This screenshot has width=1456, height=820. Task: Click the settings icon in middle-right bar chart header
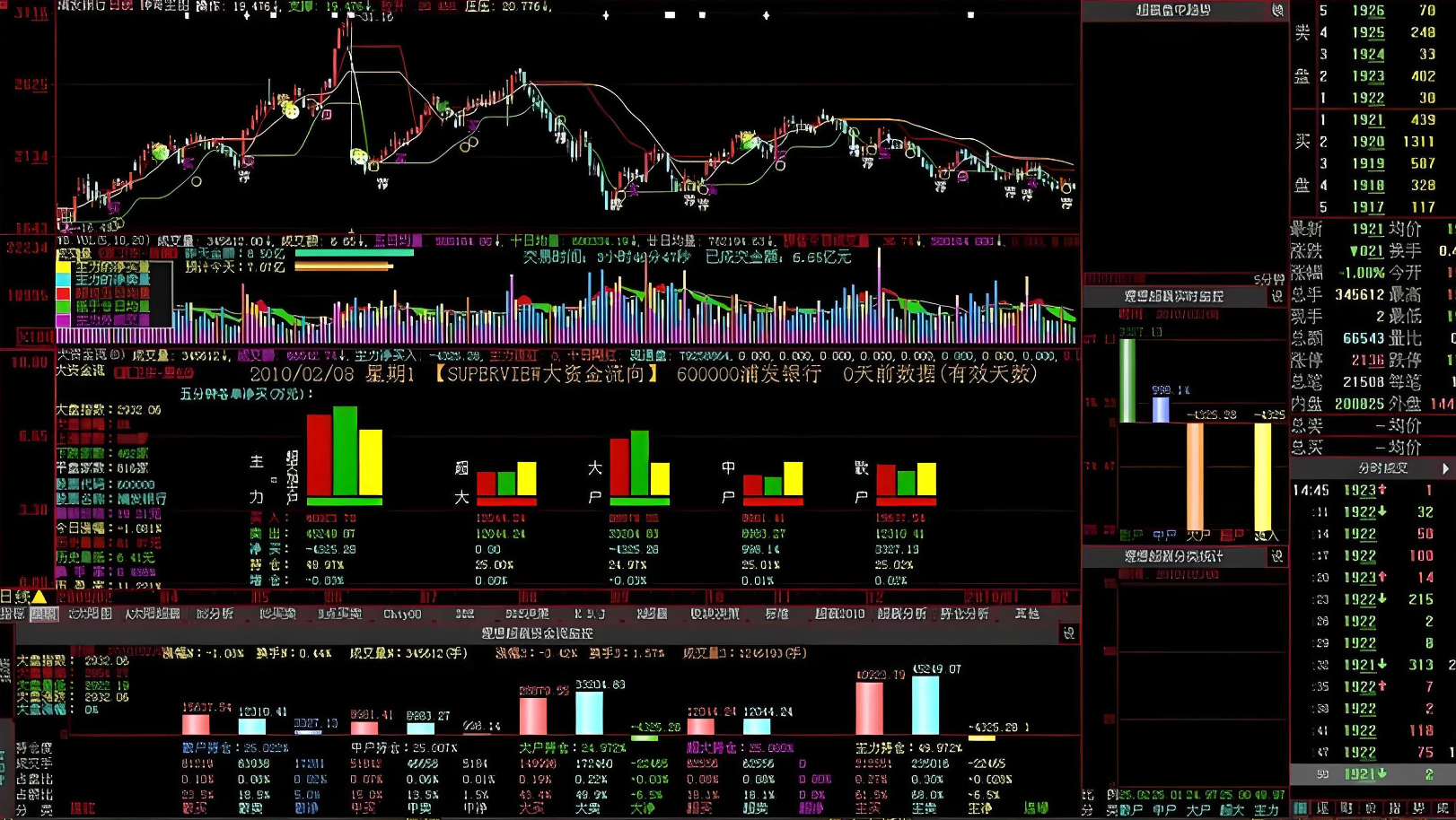(x=1276, y=296)
